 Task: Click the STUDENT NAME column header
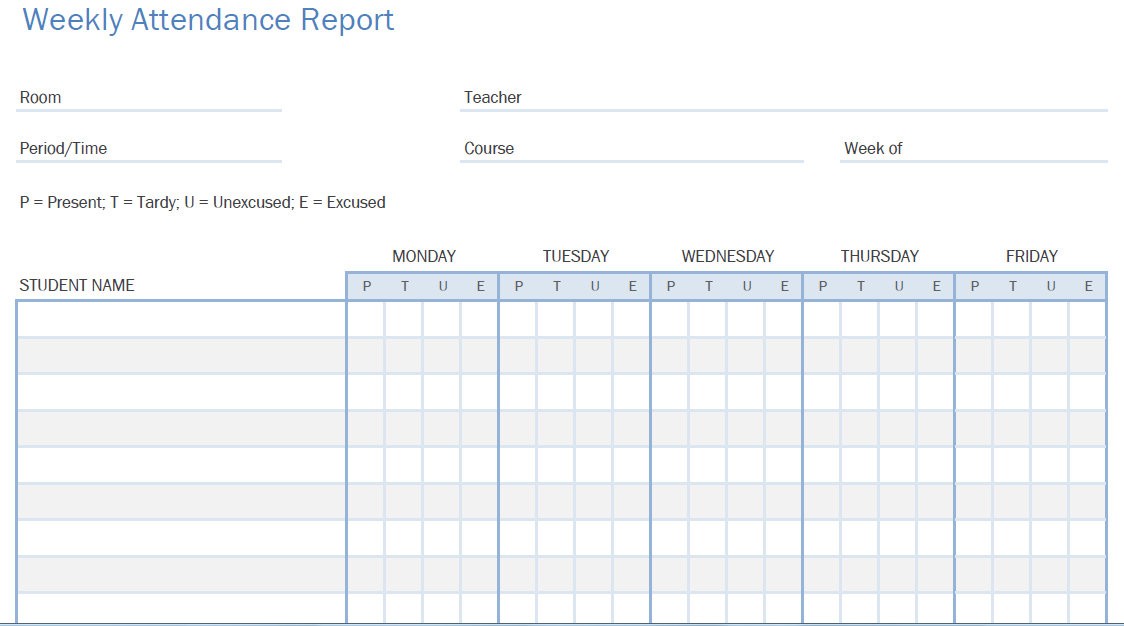(x=77, y=285)
